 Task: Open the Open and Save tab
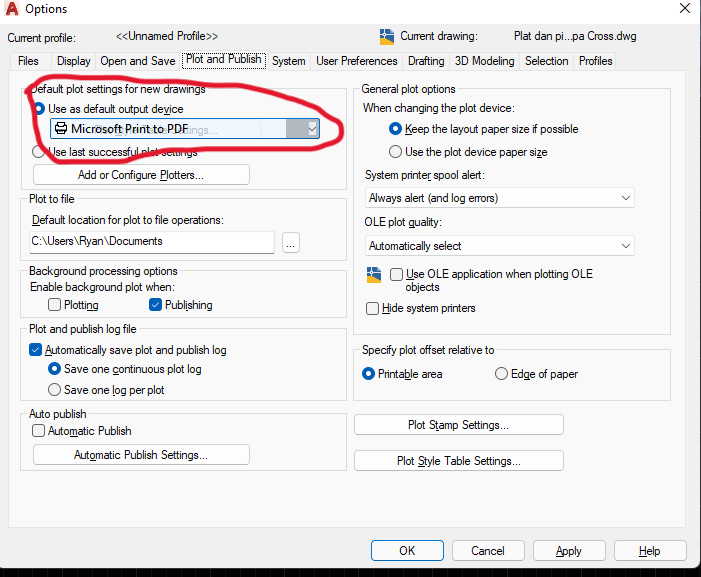point(138,61)
